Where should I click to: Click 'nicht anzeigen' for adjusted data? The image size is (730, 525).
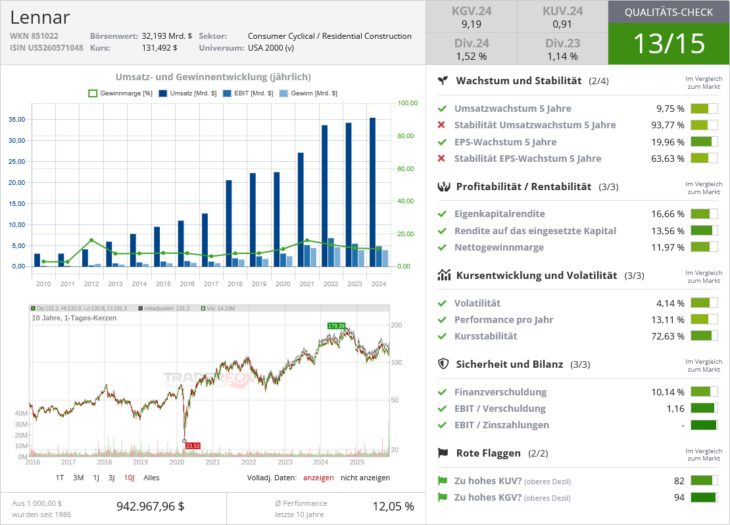[x=366, y=478]
